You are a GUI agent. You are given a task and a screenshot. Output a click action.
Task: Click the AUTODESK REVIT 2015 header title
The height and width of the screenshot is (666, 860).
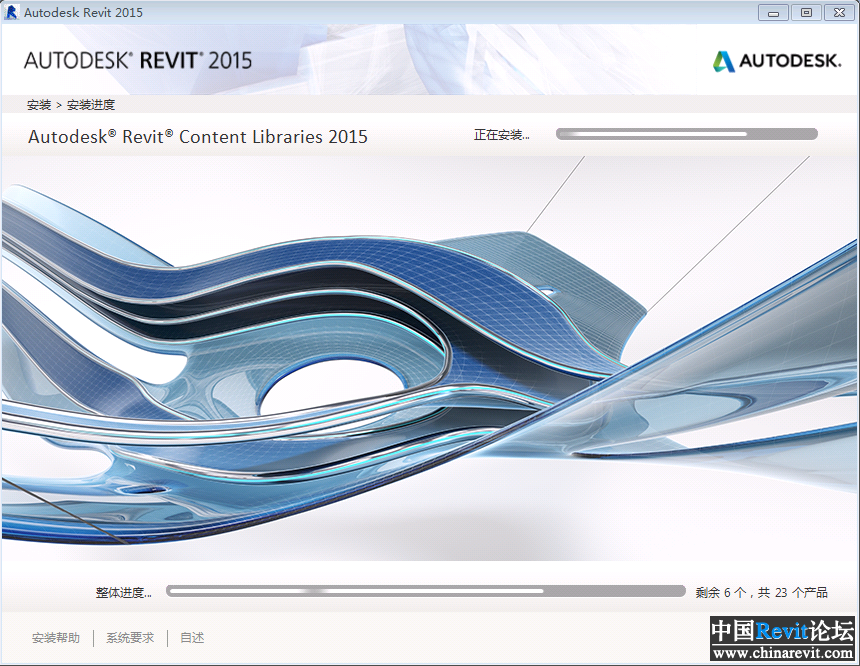(x=138, y=60)
